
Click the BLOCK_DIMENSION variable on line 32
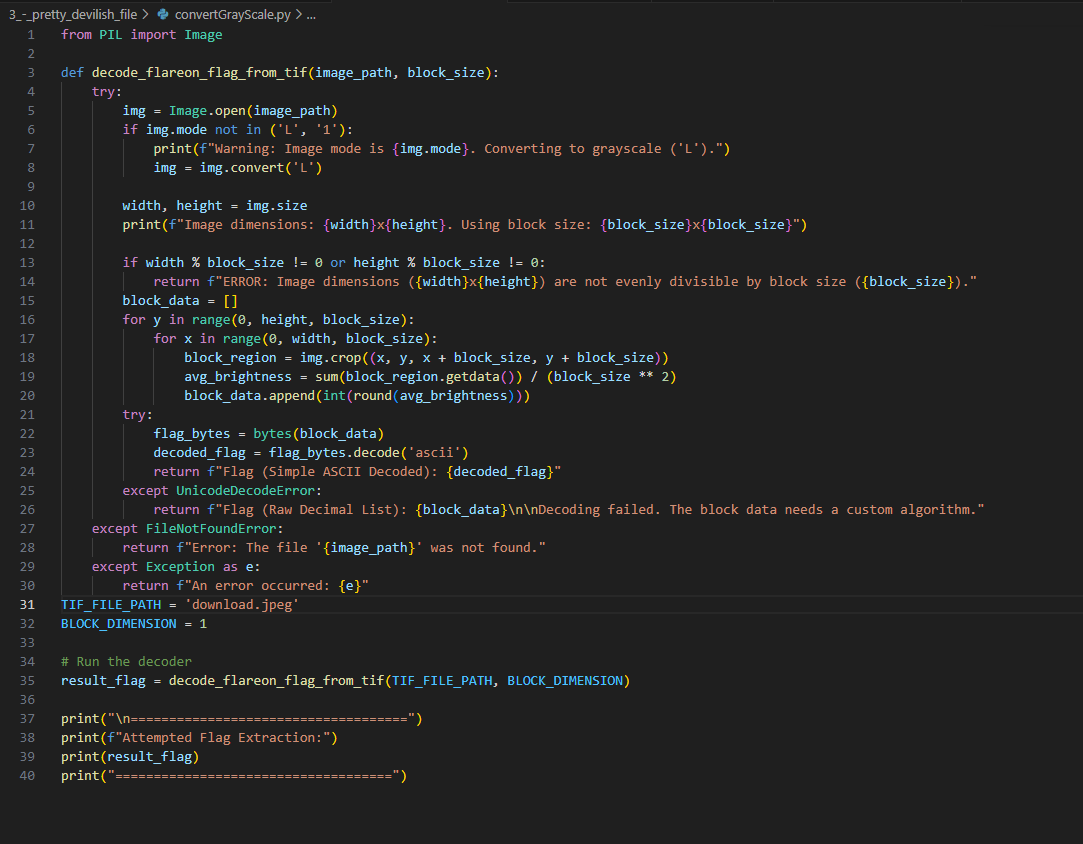coord(118,623)
